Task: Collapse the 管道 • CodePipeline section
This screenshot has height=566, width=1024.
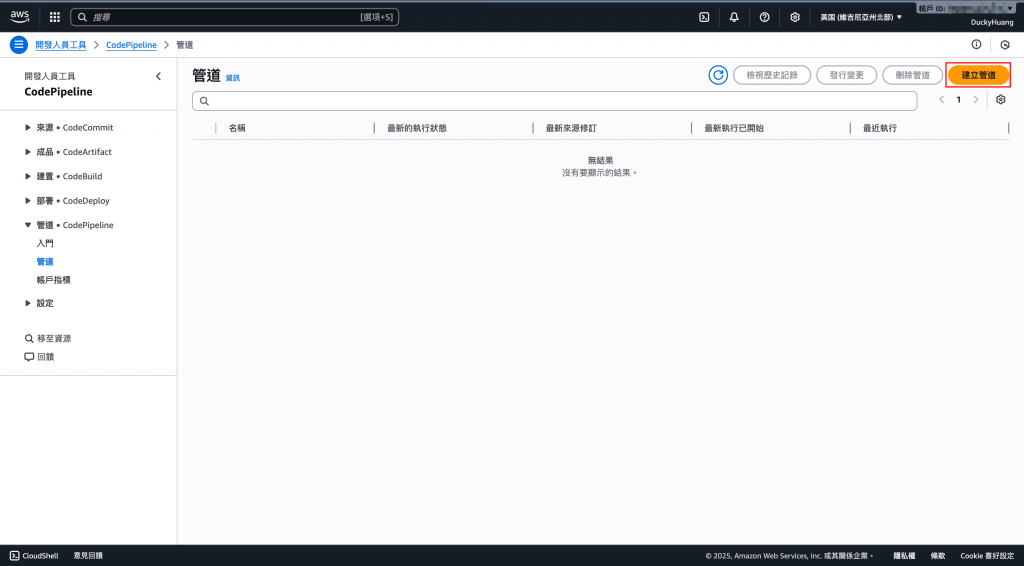Action: click(x=69, y=225)
